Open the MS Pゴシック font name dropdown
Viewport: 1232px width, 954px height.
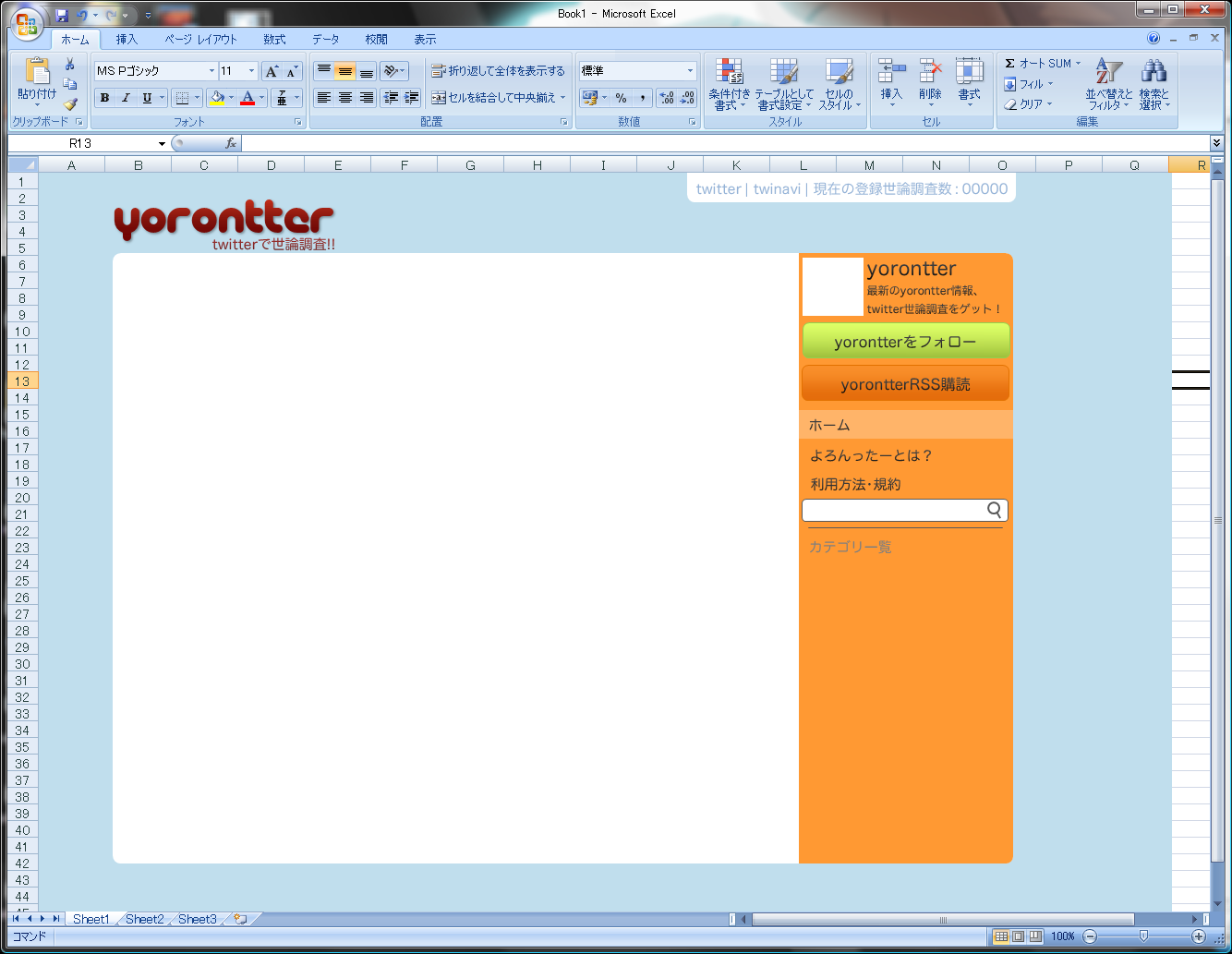[x=211, y=71]
